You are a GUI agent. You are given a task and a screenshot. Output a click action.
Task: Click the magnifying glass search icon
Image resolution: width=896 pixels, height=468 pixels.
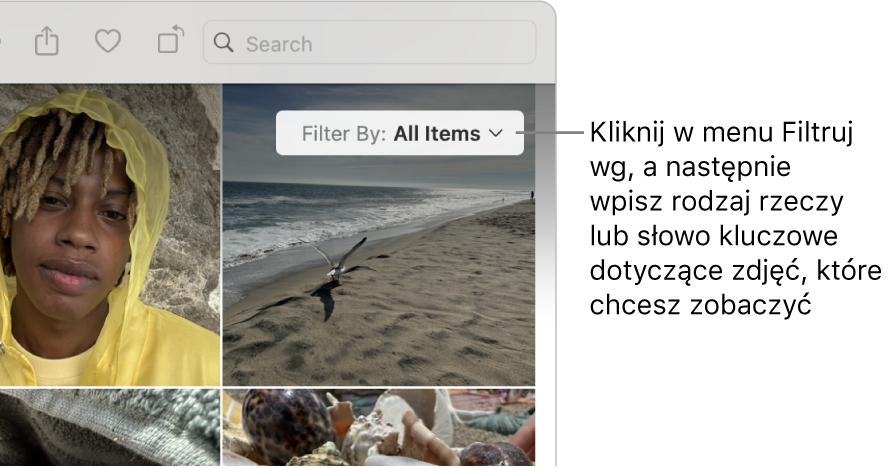point(223,42)
